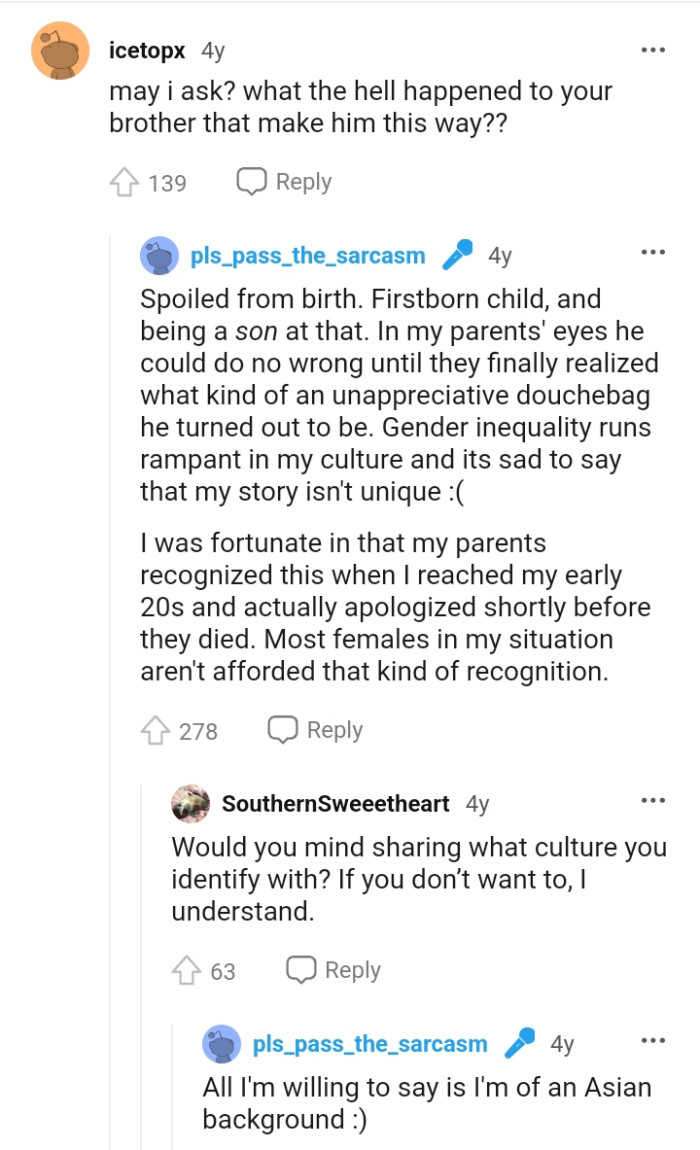Open more options for 'Asian background' comment
The height and width of the screenshot is (1150, 700).
pyautogui.click(x=653, y=1041)
